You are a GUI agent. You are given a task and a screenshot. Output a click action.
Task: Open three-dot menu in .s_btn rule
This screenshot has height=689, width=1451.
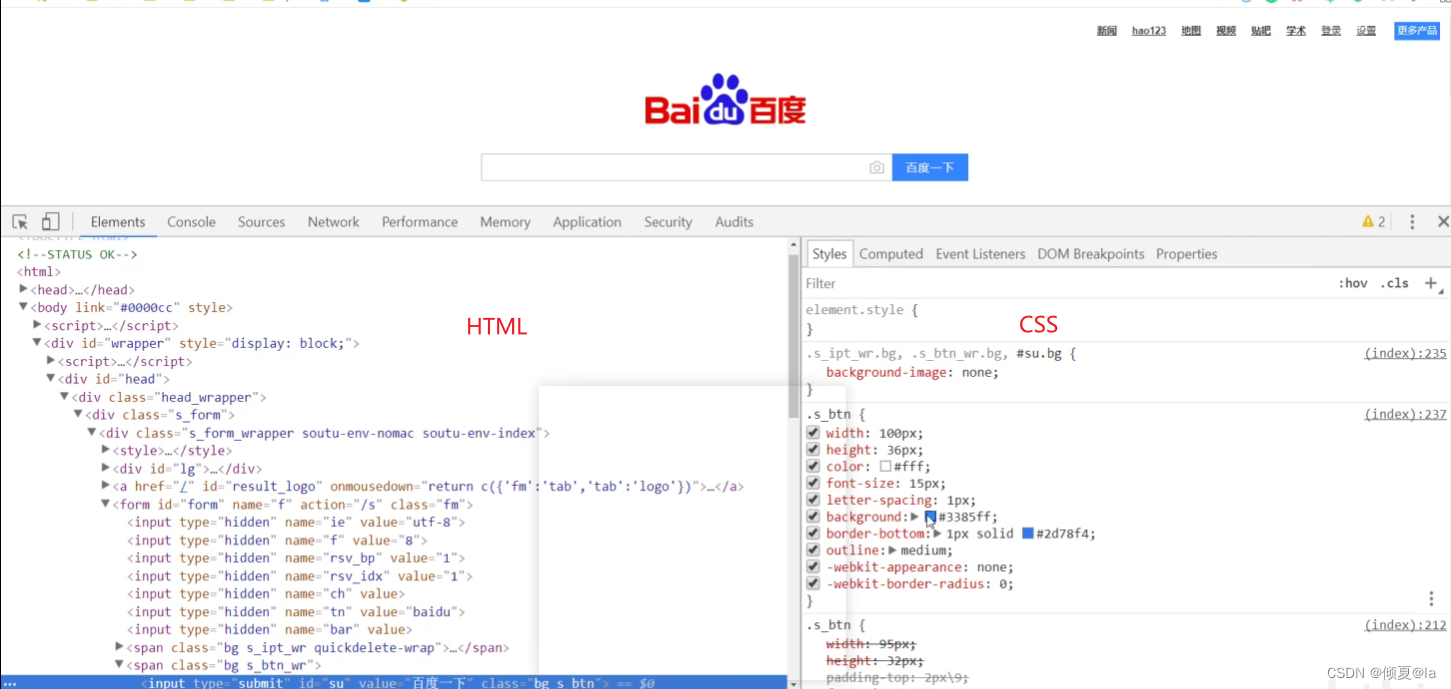click(x=1432, y=598)
